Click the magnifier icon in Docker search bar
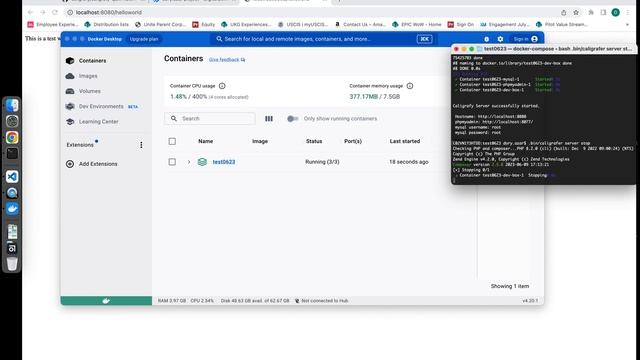 [219, 39]
